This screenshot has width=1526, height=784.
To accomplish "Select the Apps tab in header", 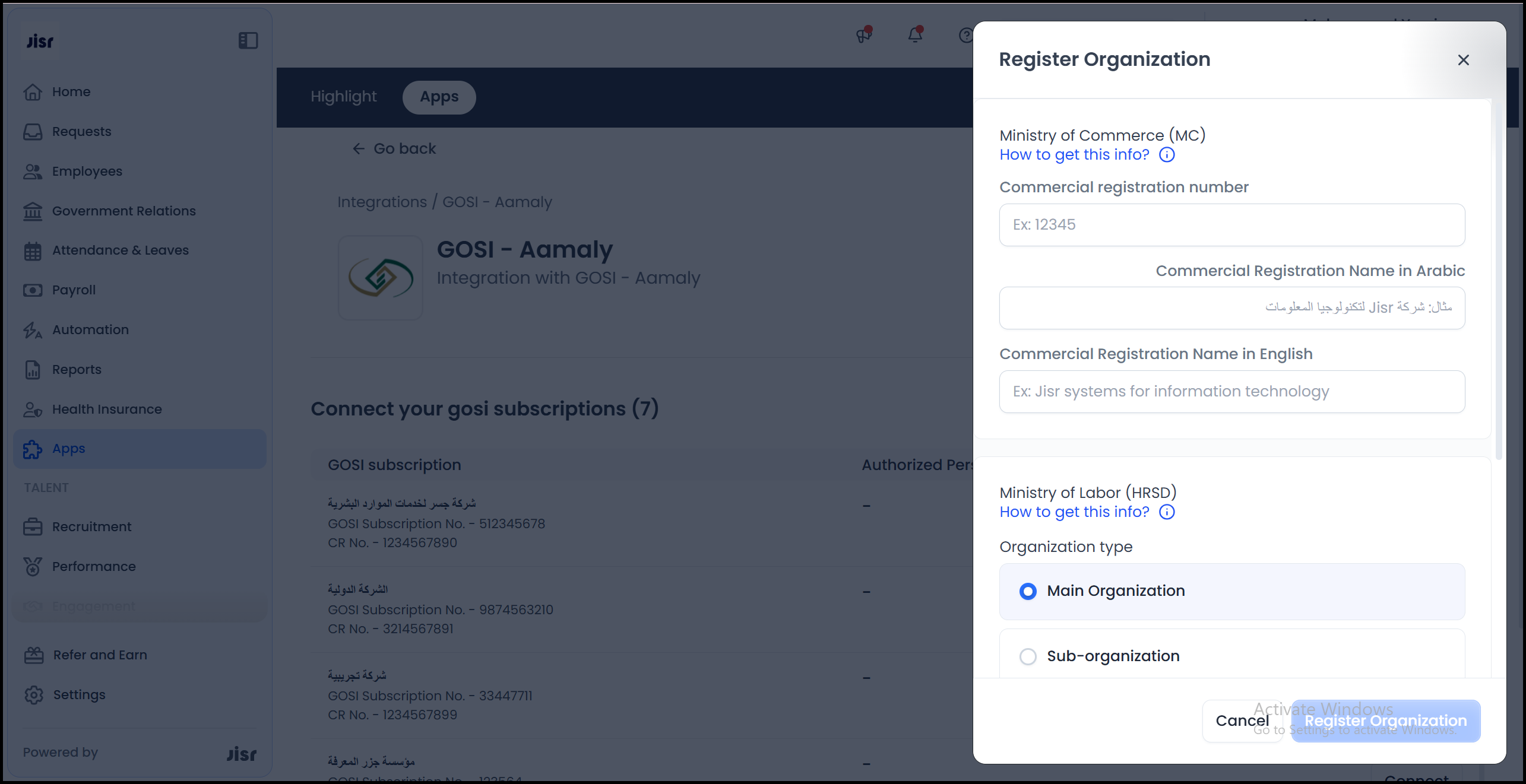I will (439, 97).
